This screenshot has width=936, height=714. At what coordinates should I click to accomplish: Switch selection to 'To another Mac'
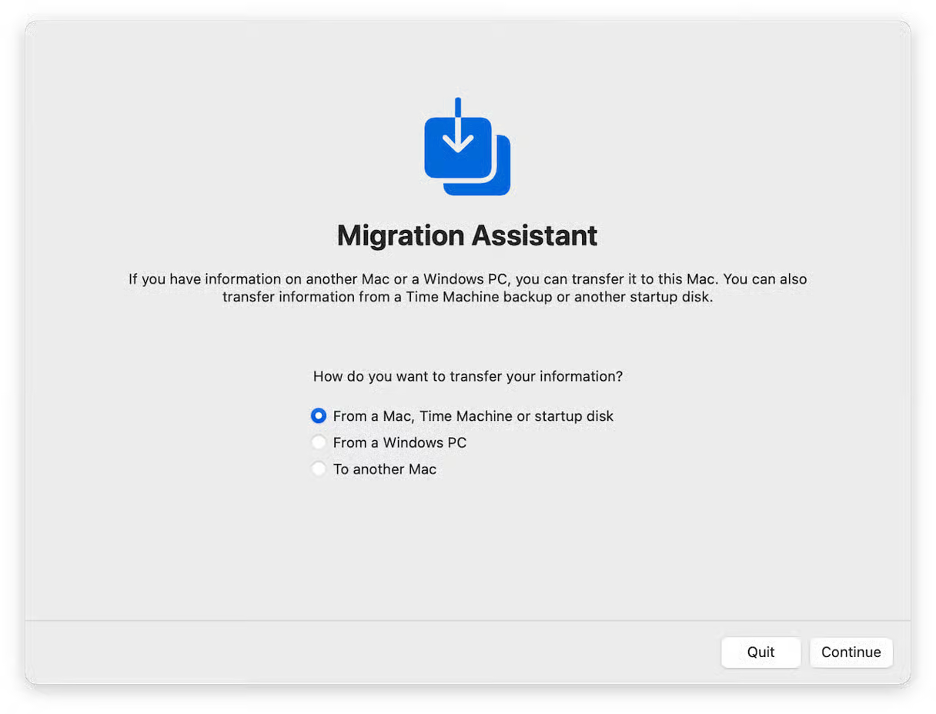(x=318, y=468)
